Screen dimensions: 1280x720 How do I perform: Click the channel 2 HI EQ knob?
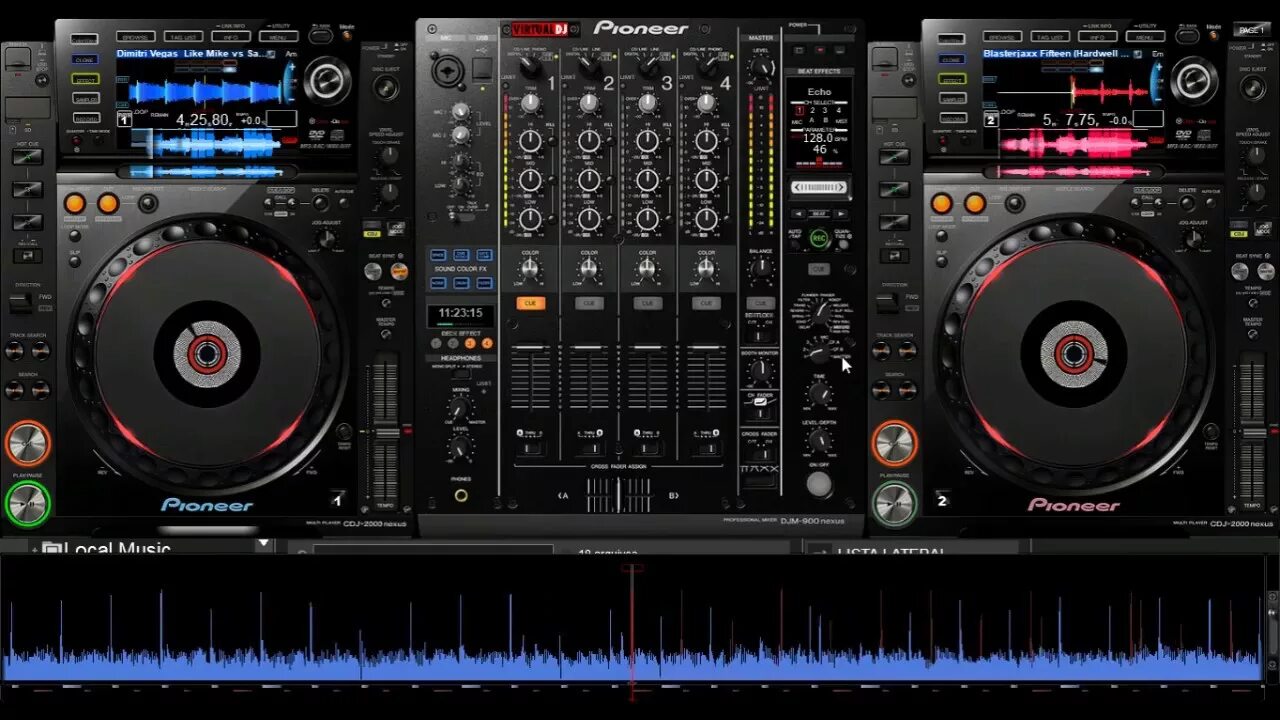(x=589, y=141)
